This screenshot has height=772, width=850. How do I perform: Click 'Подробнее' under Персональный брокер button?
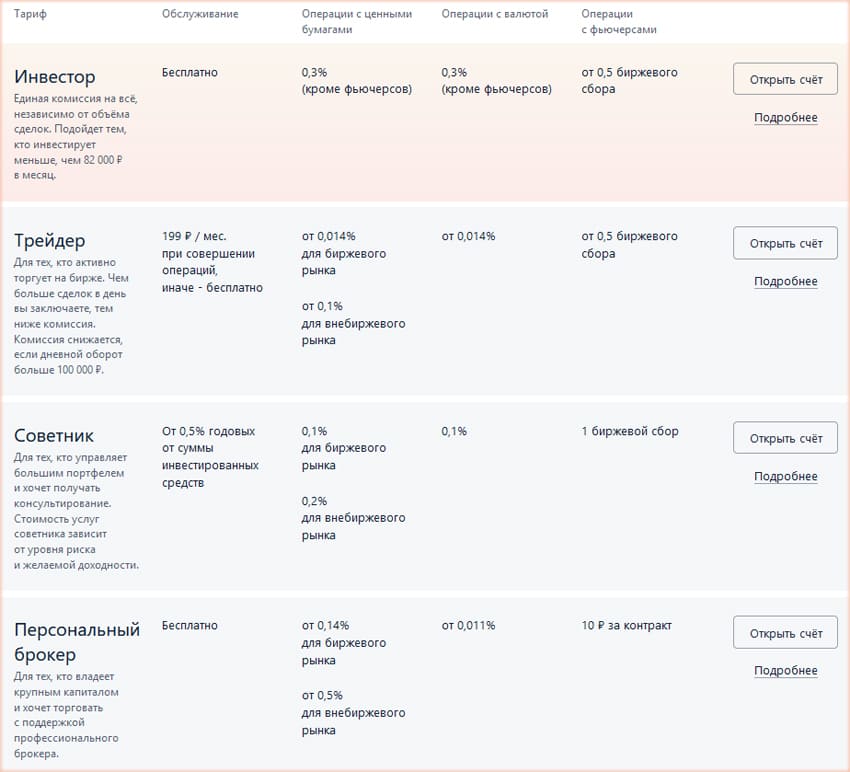click(x=785, y=671)
